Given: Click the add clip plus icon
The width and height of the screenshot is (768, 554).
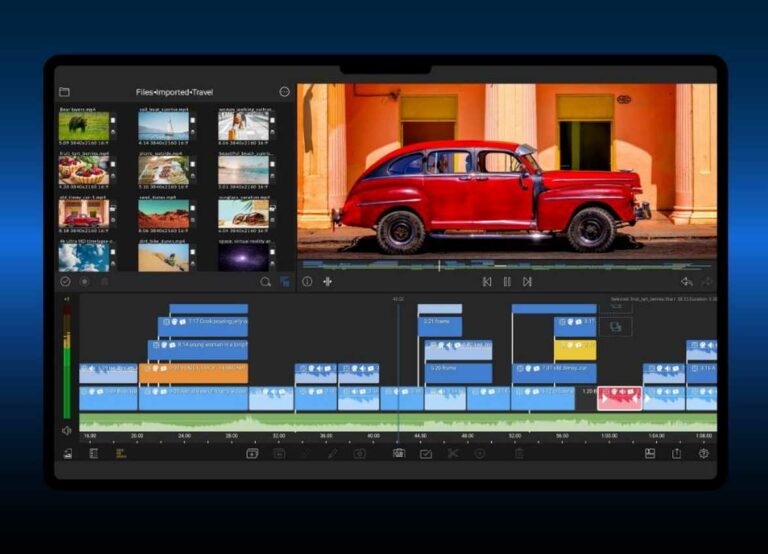Looking at the screenshot, I should click(252, 454).
